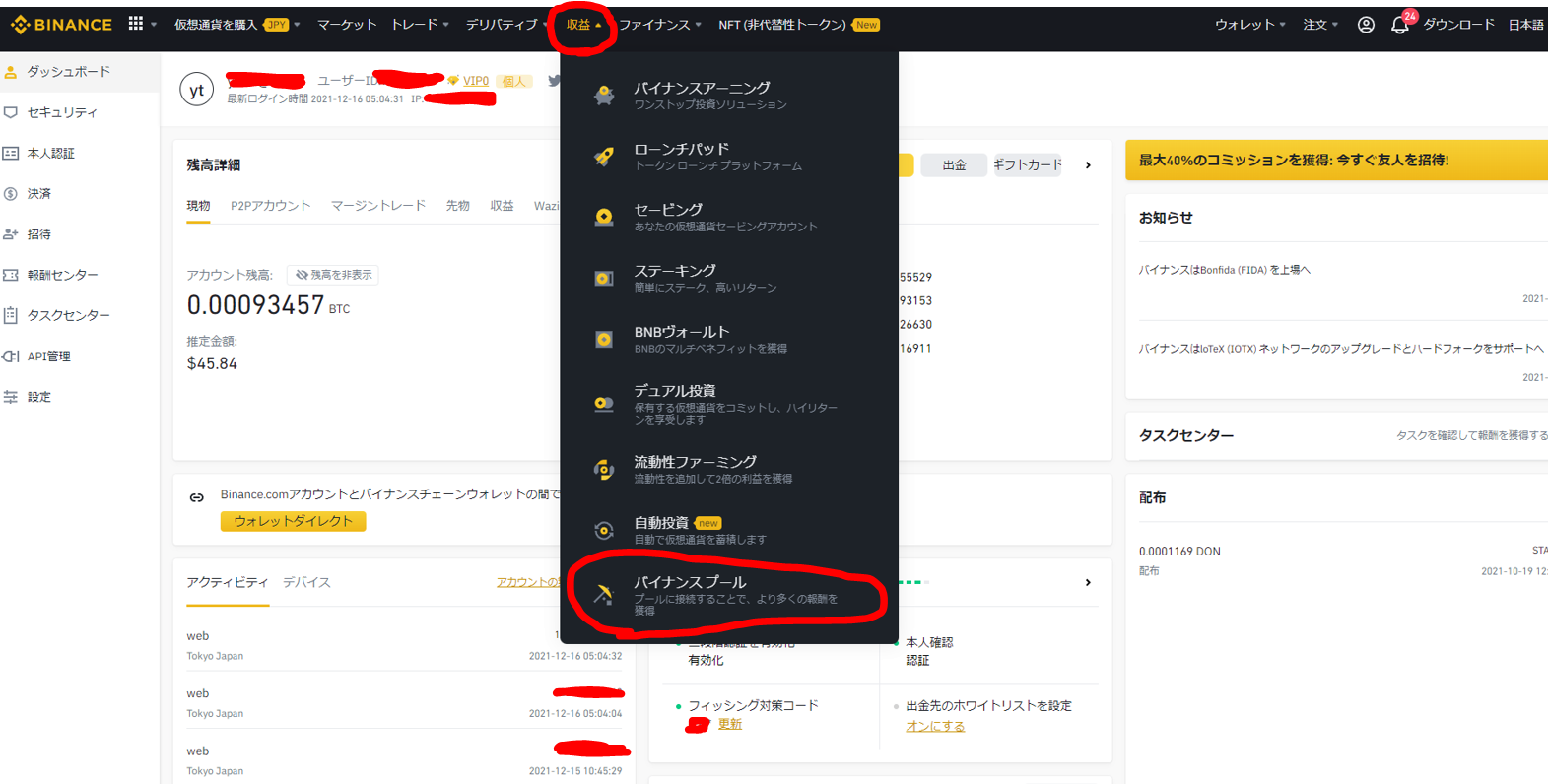1548x784 pixels.
Task: Select 自動投資 from the menu
Action: 729,531
